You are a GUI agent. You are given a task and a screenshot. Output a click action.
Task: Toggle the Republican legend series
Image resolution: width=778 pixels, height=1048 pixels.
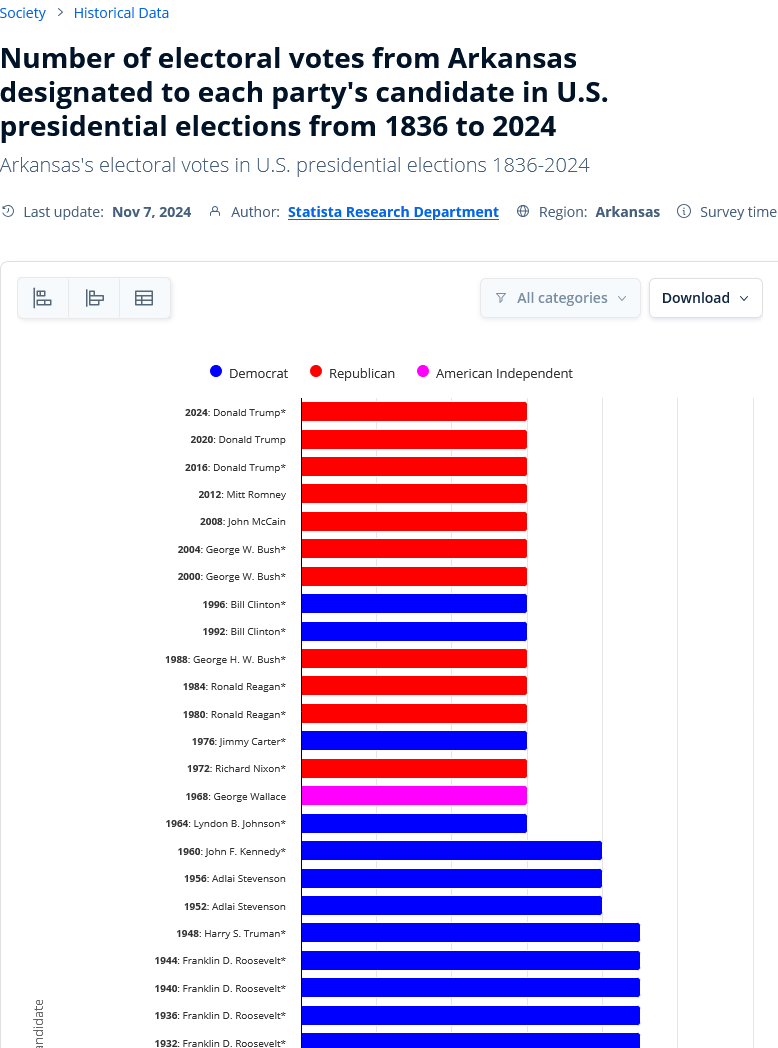coord(352,373)
